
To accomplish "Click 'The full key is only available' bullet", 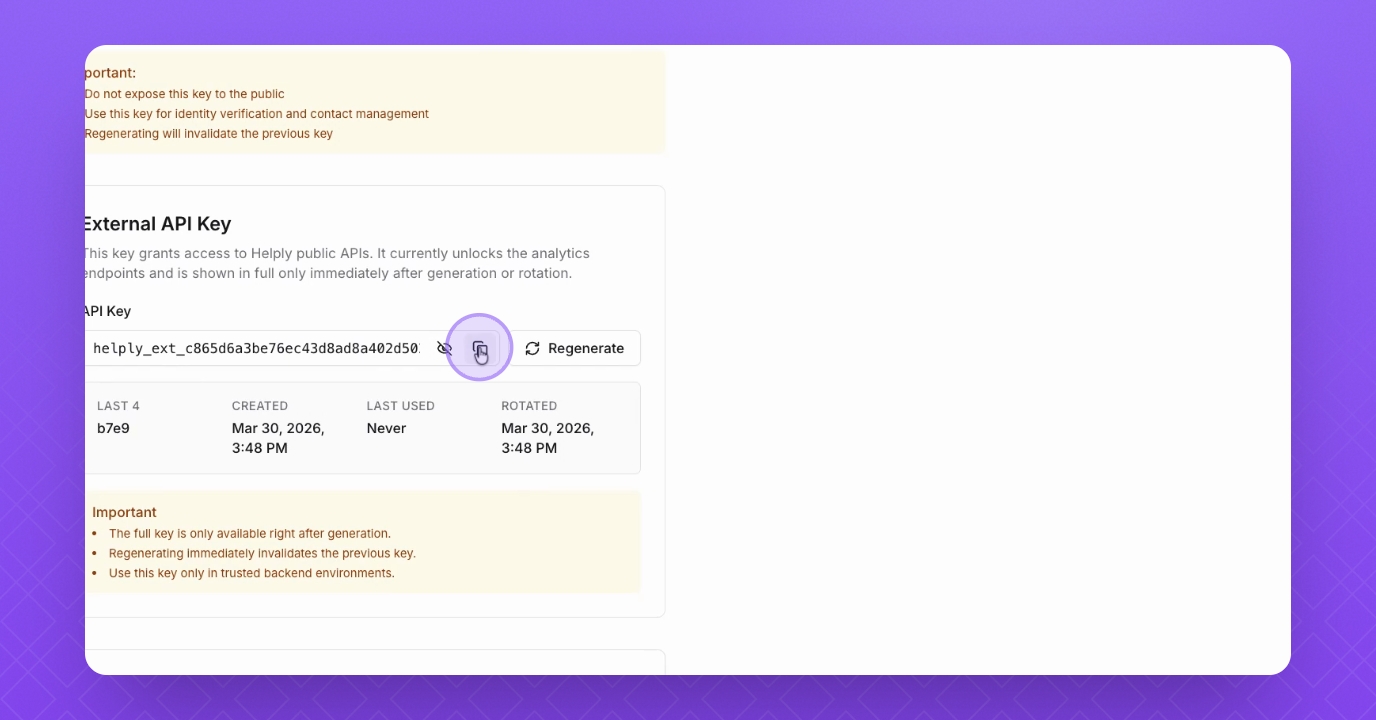I will 250,534.
